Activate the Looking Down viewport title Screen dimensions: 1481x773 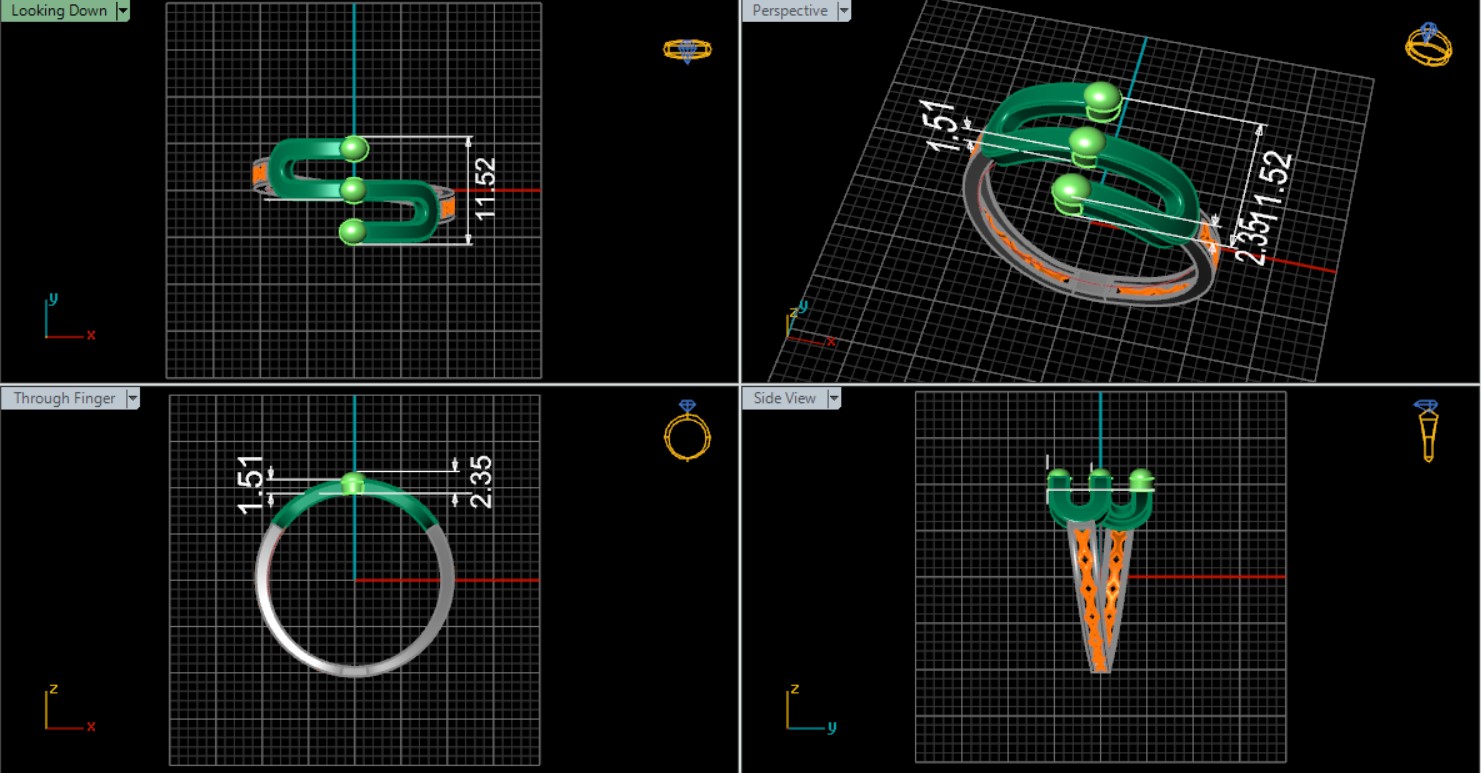[x=58, y=11]
